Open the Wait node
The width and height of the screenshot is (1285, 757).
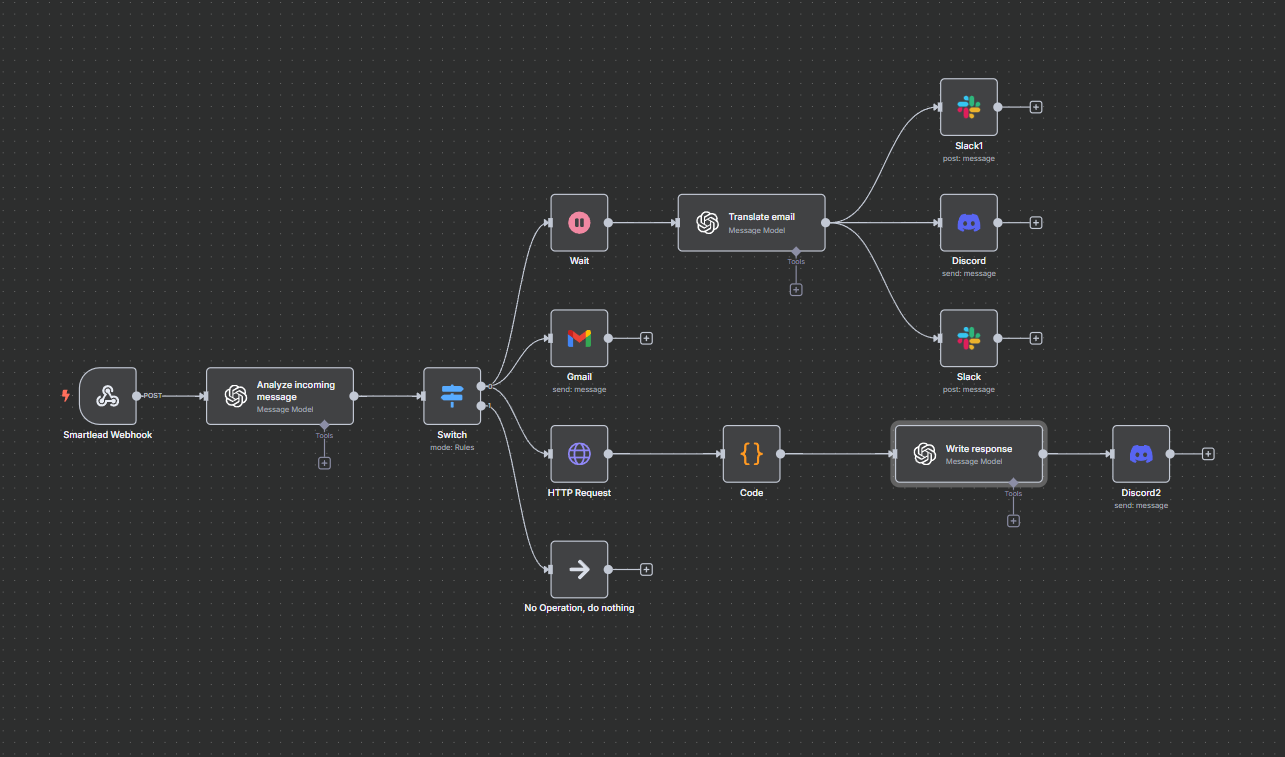[579, 222]
